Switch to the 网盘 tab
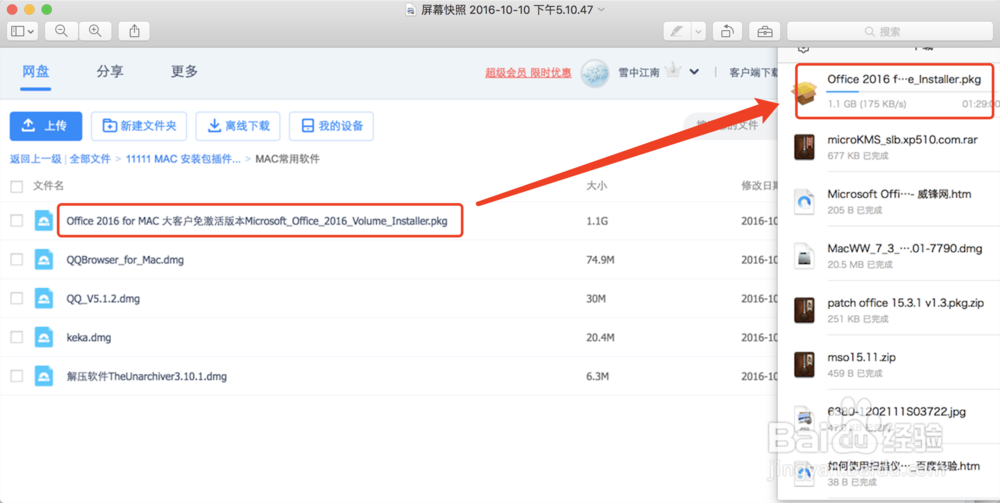 [x=36, y=71]
